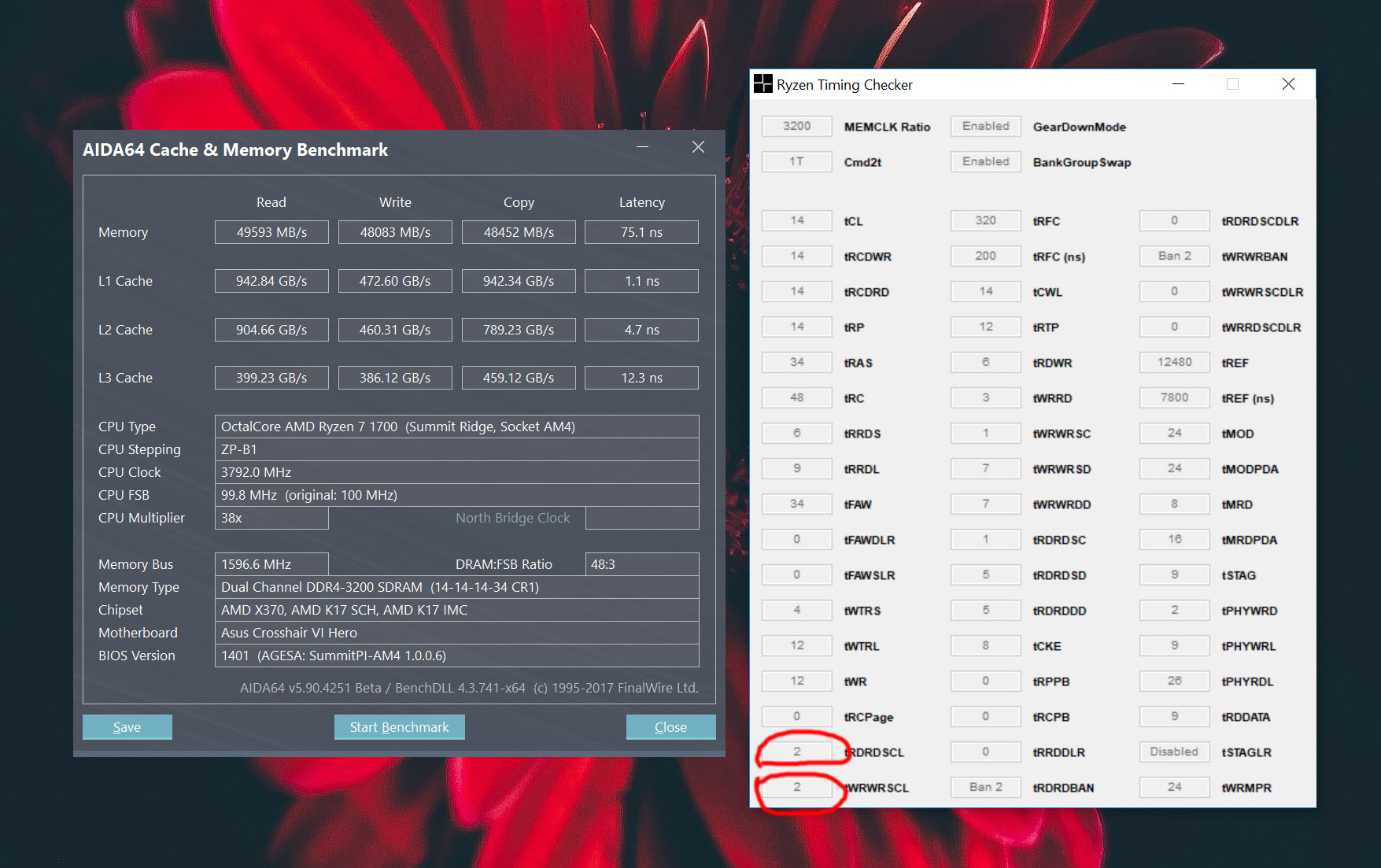This screenshot has height=868, width=1381.
Task: Select the Memory Write value 48083 MB/s
Action: point(395,232)
